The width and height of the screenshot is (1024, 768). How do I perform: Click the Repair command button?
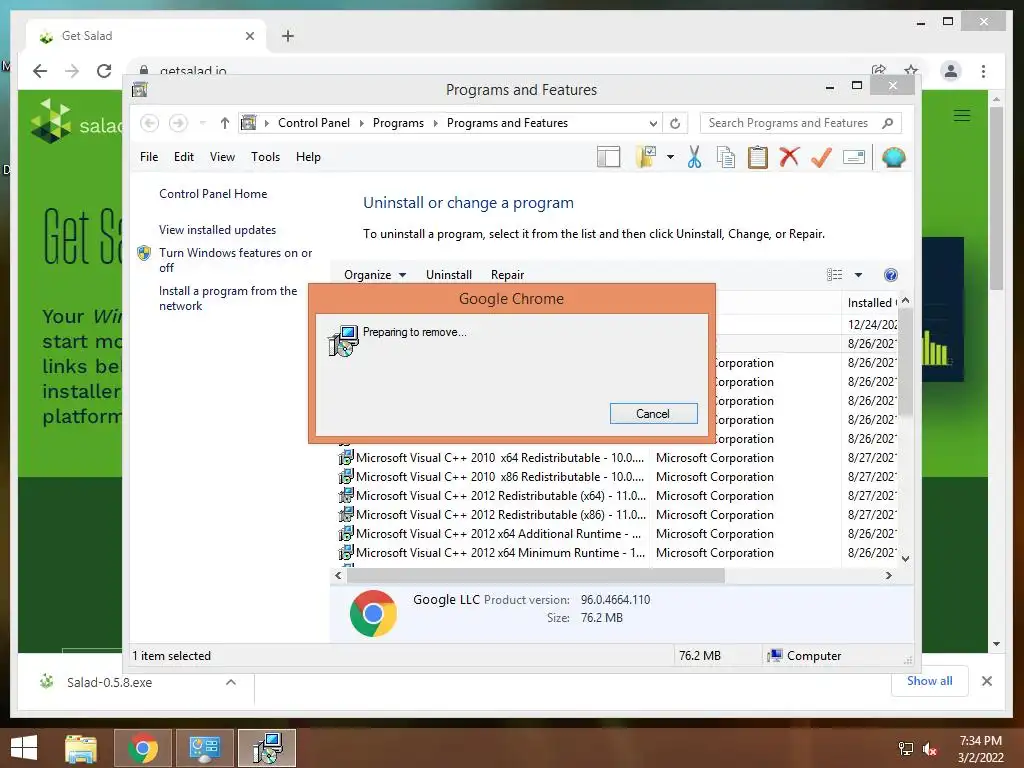coord(507,275)
